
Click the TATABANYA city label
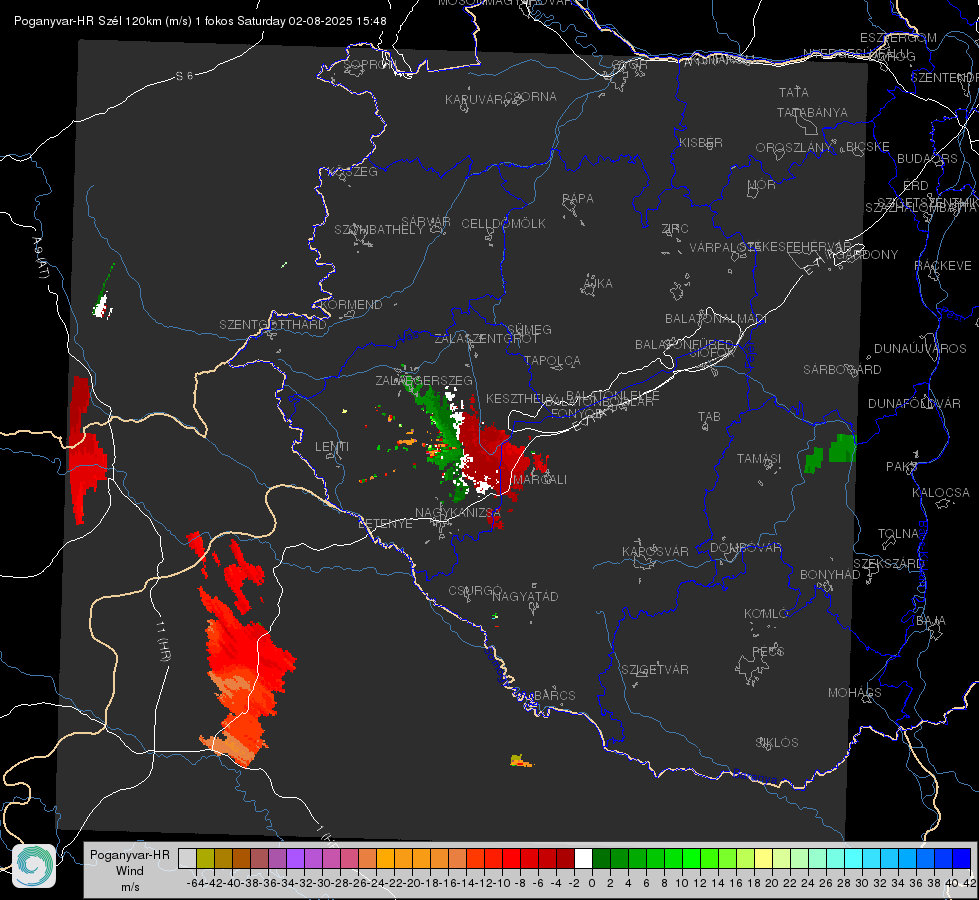pyautogui.click(x=812, y=112)
